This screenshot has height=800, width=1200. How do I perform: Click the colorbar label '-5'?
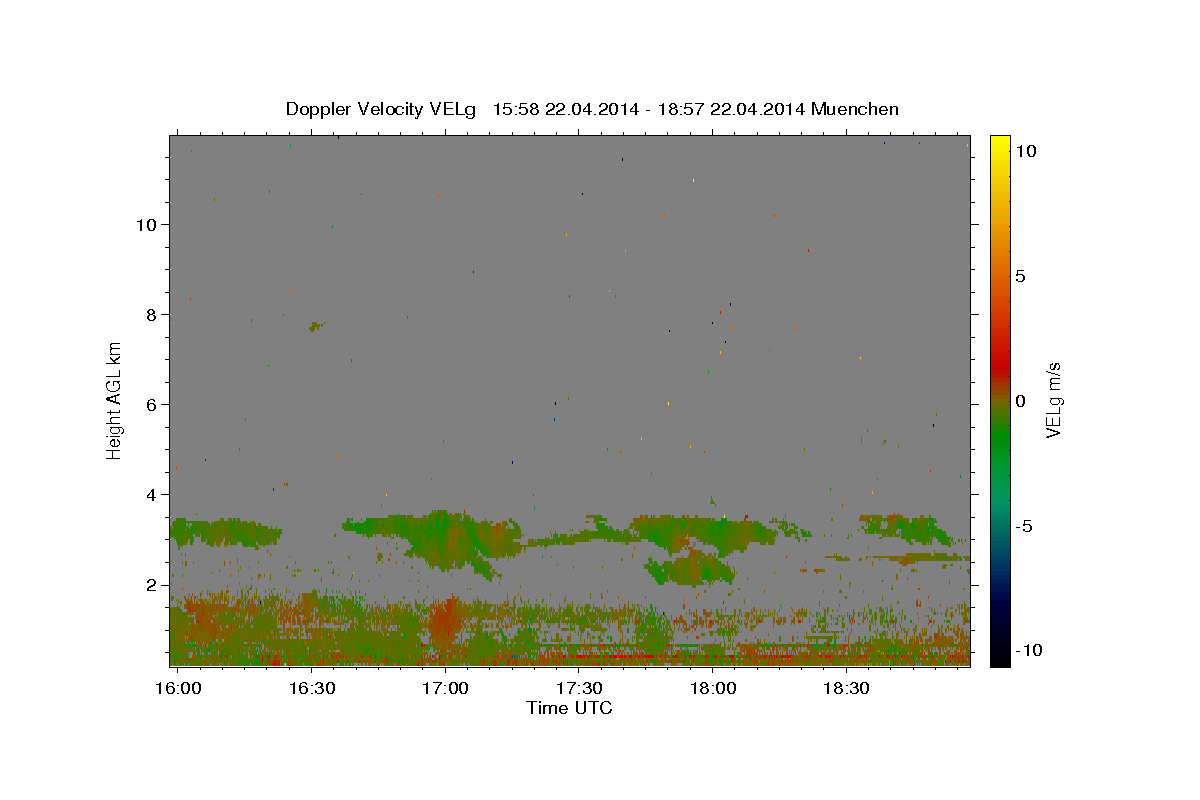1024,526
